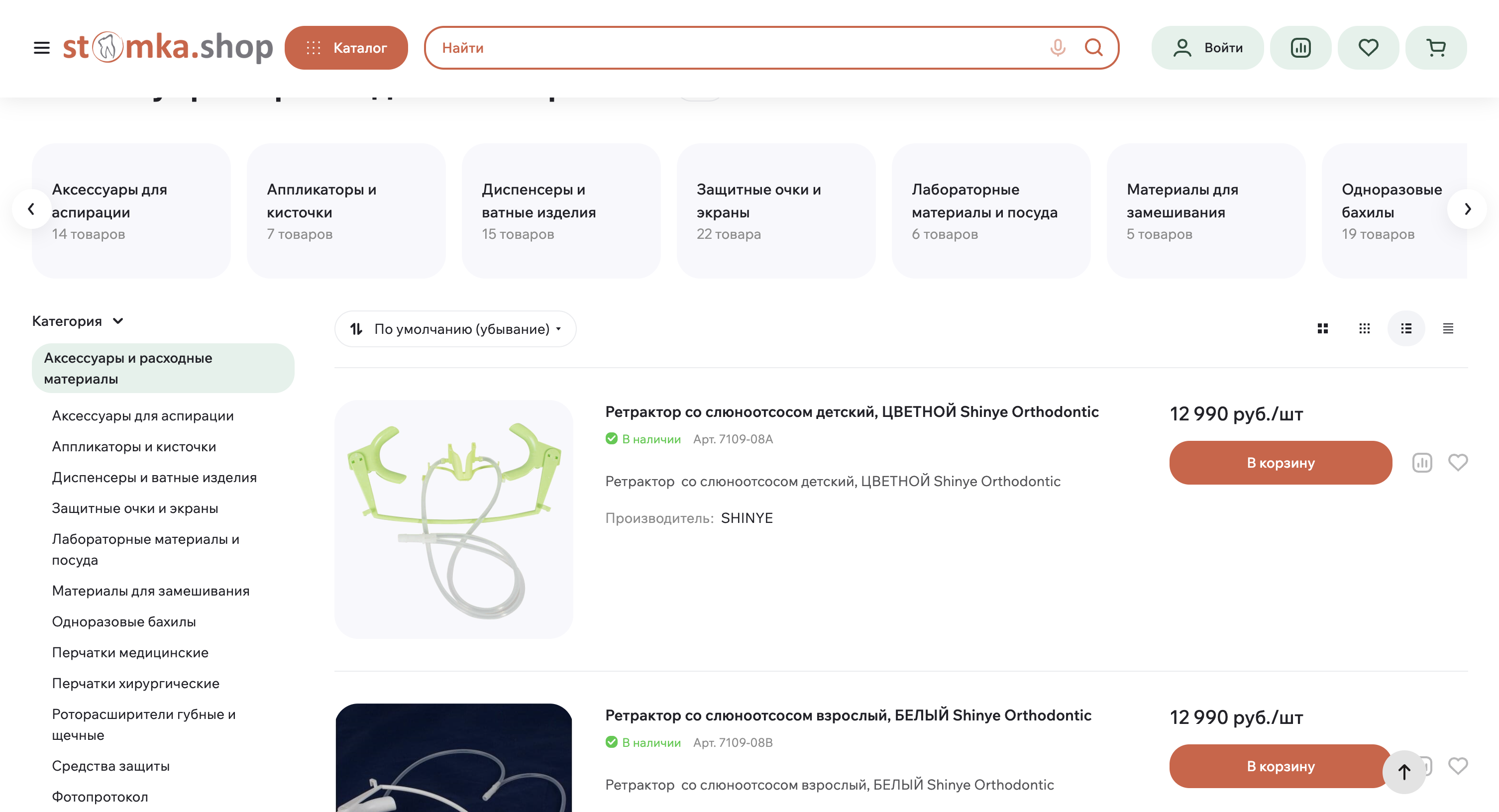The width and height of the screenshot is (1499, 812).
Task: Switch to small grid view icon
Action: click(x=1364, y=329)
